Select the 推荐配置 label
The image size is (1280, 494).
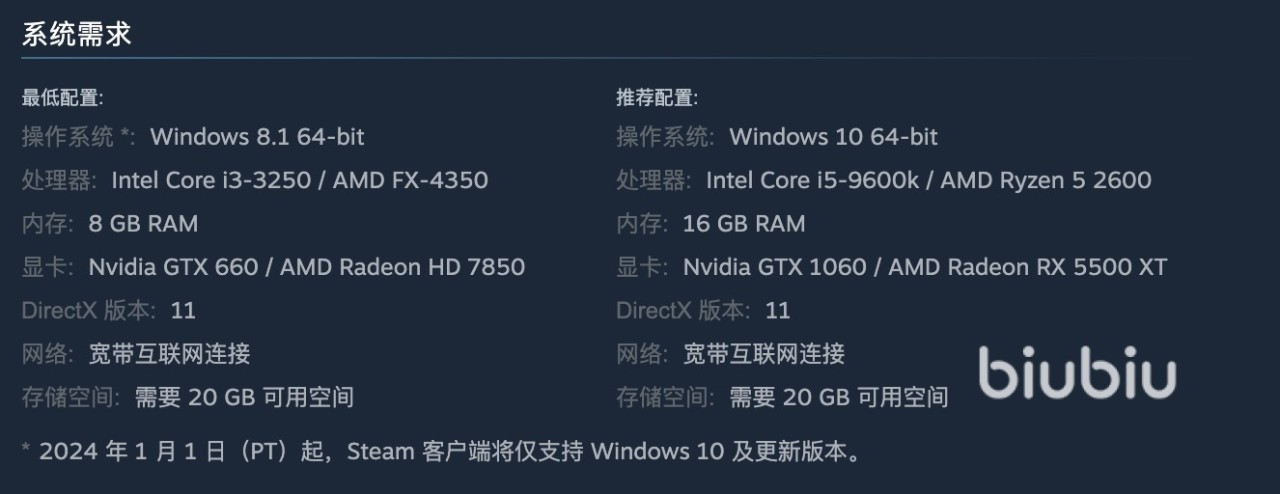coord(656,98)
